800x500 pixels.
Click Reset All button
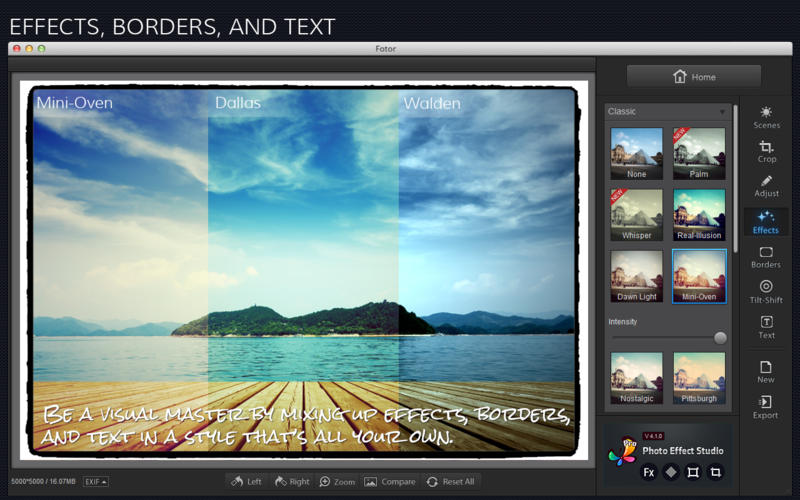(x=451, y=482)
